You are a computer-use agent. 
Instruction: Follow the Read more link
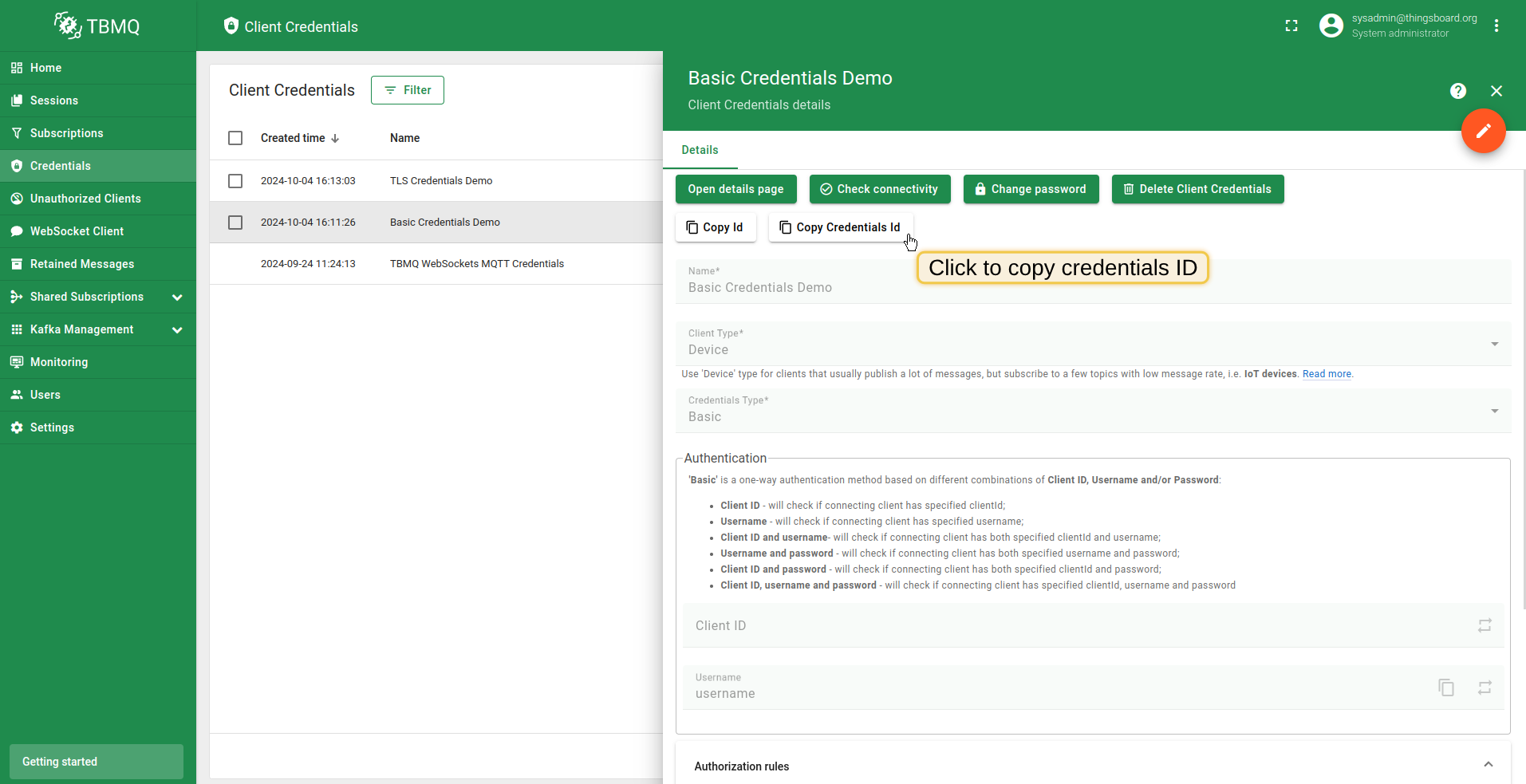click(x=1327, y=374)
